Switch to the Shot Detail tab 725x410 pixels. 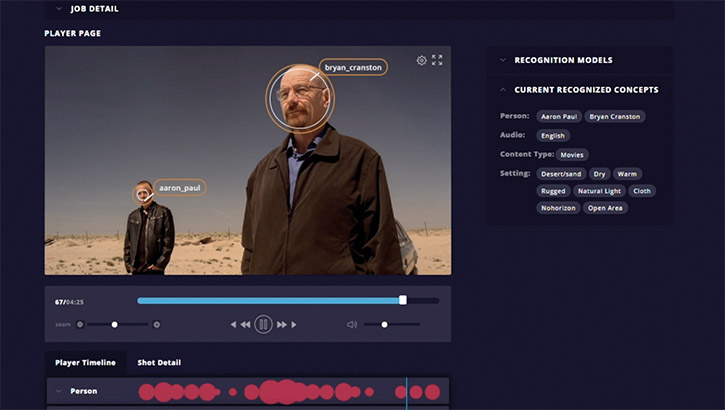coord(159,362)
